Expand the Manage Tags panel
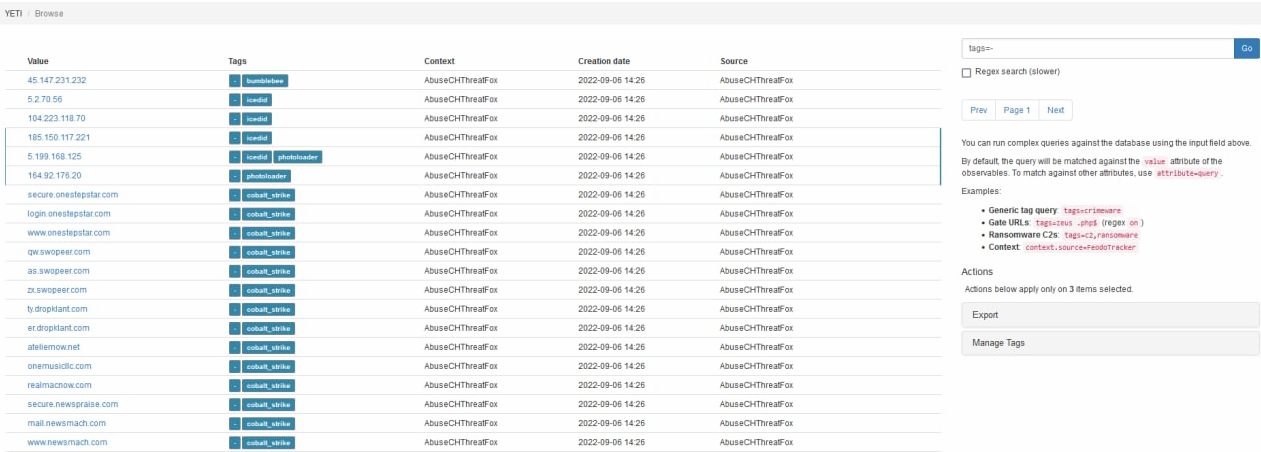Screen dimensions: 1261x452 pos(1110,343)
